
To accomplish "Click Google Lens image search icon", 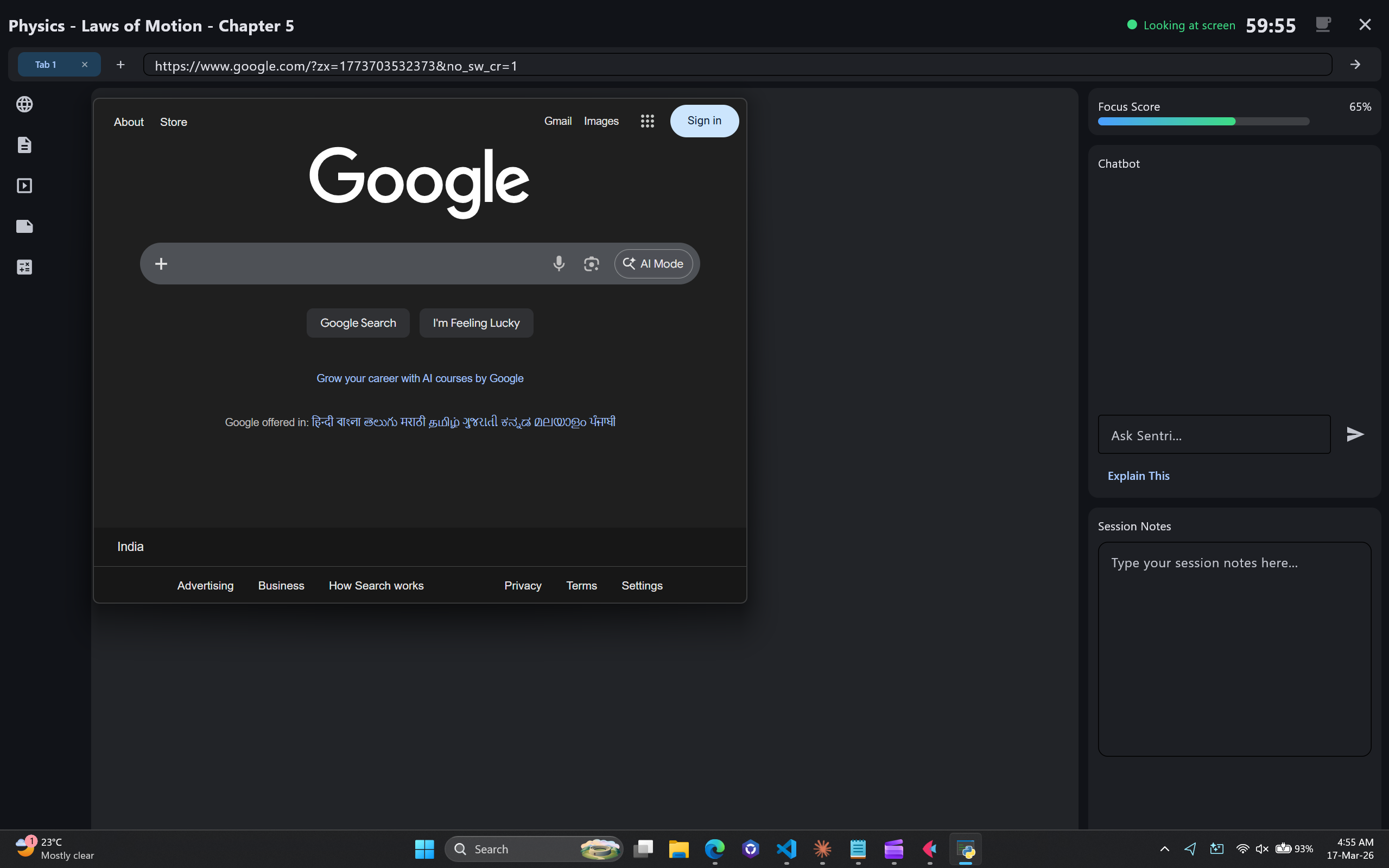I will coord(591,263).
